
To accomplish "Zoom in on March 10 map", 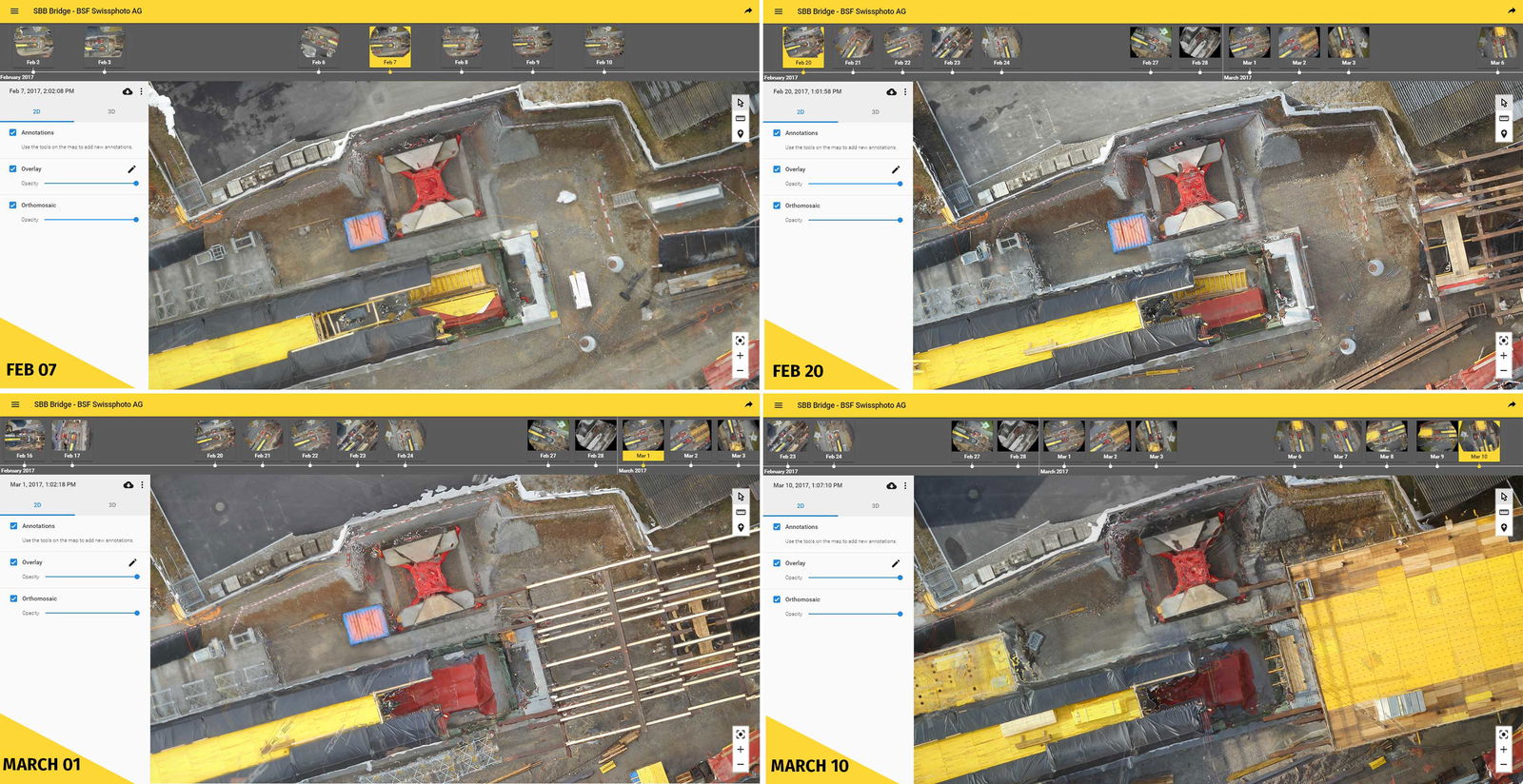I will pyautogui.click(x=1503, y=749).
